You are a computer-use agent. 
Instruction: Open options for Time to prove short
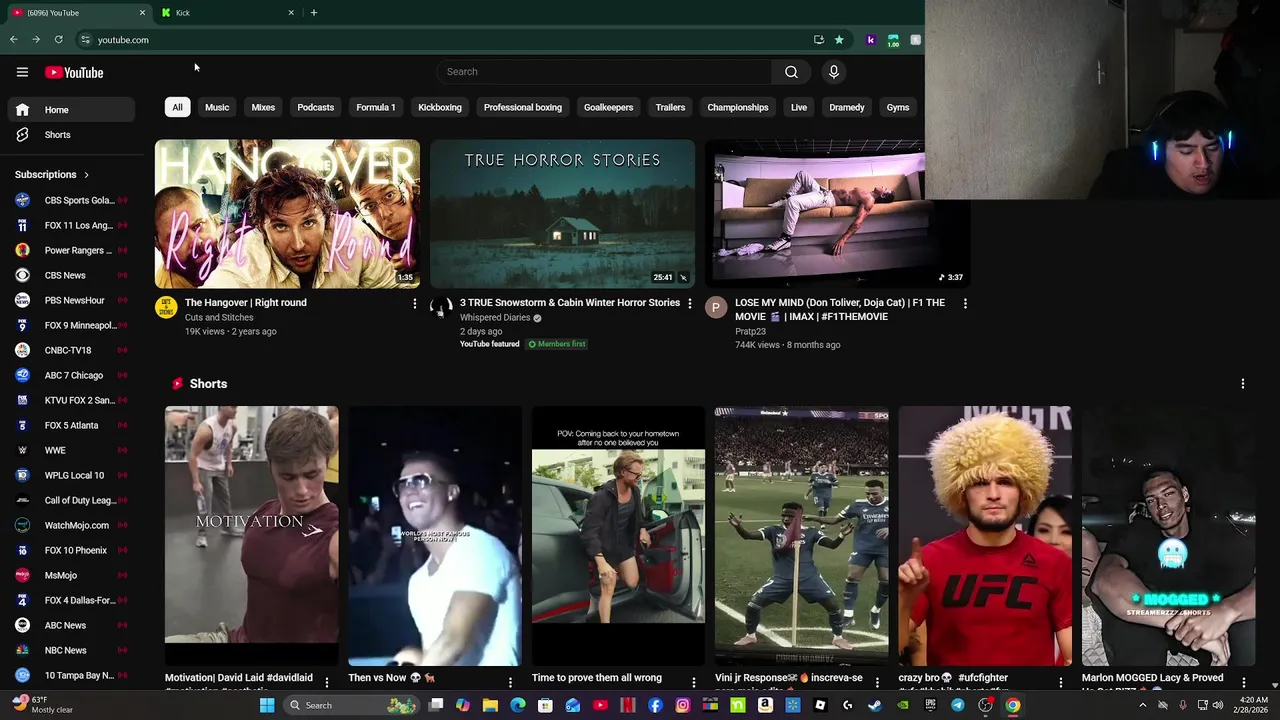[693, 682]
